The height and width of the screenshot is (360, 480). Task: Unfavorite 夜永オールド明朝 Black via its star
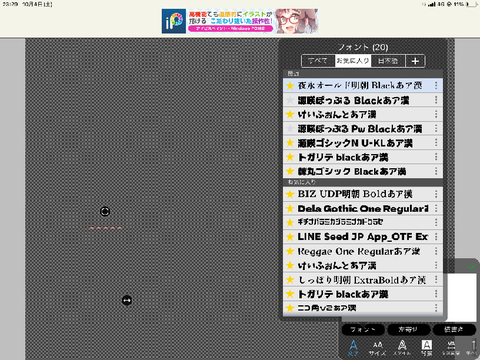(x=290, y=86)
